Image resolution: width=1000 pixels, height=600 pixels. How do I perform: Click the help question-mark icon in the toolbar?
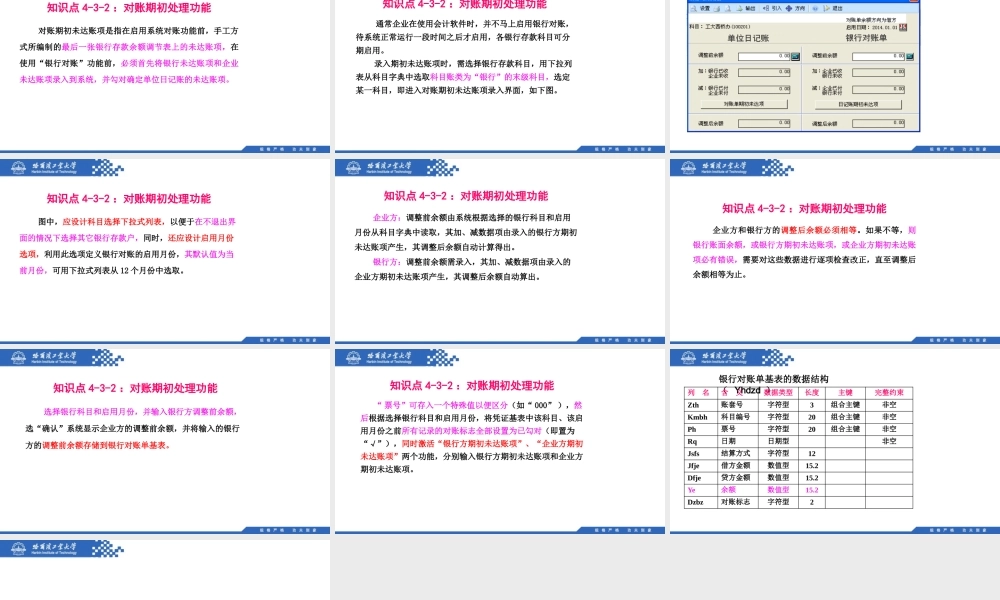pos(813,8)
